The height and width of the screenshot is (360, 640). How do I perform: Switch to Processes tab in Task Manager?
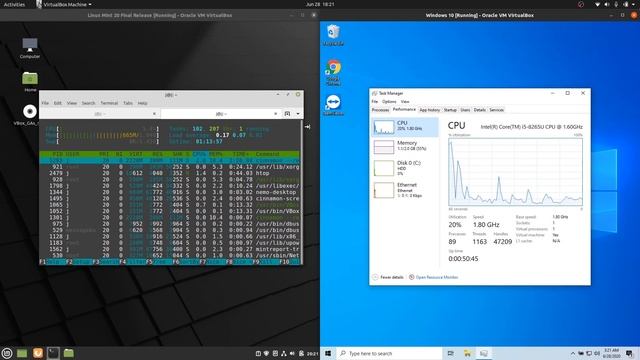[x=380, y=110]
